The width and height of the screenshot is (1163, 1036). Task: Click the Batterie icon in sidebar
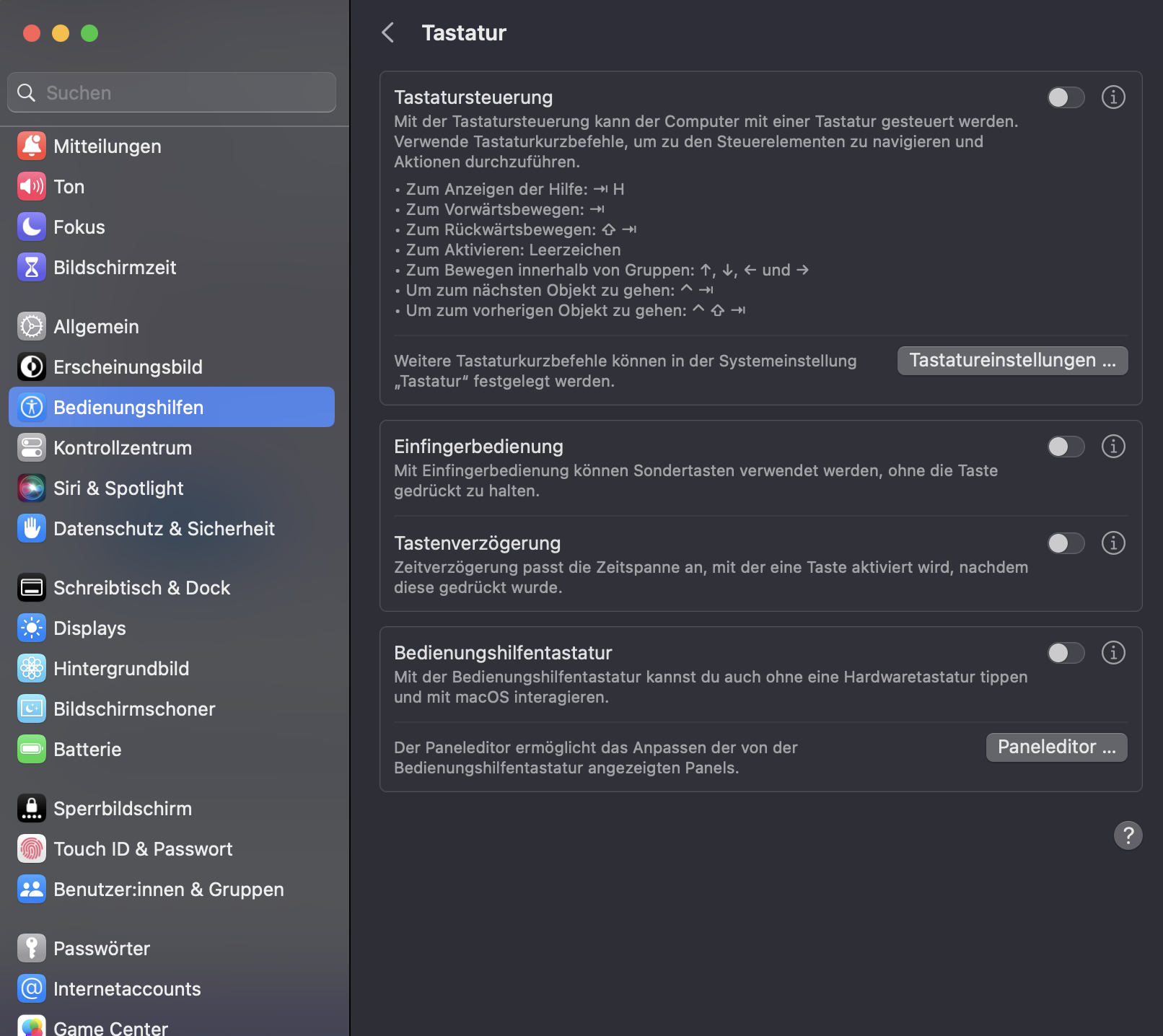[x=32, y=750]
